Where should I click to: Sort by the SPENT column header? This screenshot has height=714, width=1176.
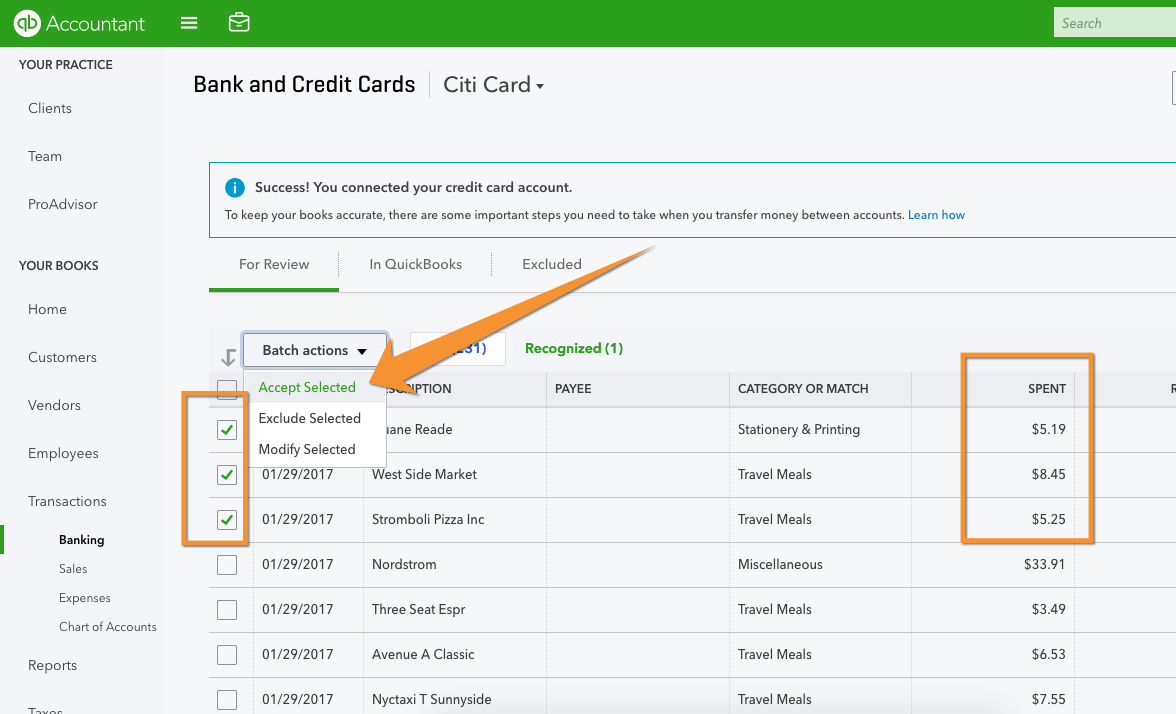click(x=1046, y=388)
